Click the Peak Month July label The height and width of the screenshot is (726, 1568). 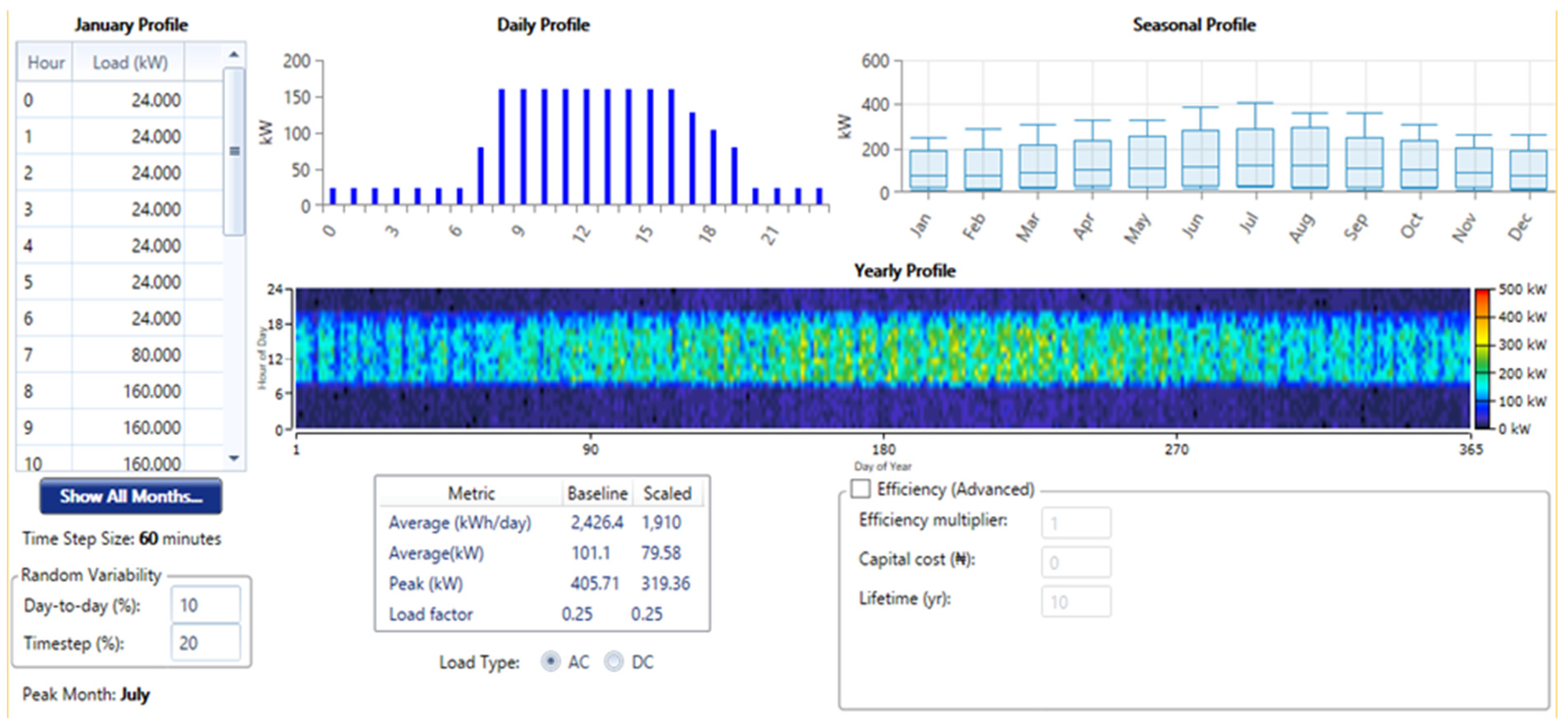(x=86, y=694)
